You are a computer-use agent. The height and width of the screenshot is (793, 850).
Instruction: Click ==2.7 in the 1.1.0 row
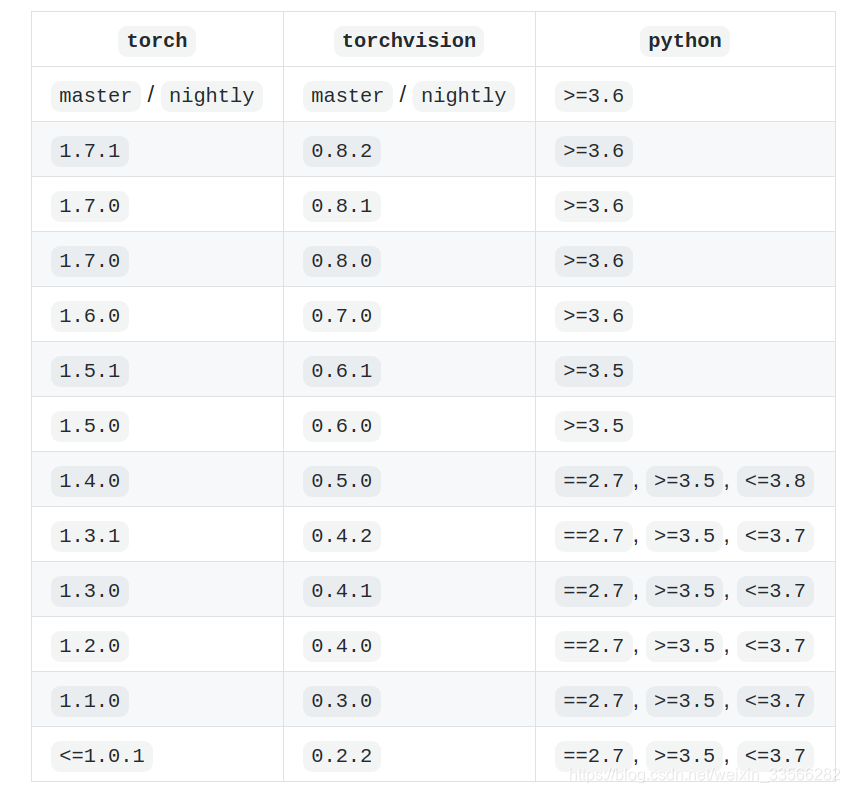click(x=594, y=701)
